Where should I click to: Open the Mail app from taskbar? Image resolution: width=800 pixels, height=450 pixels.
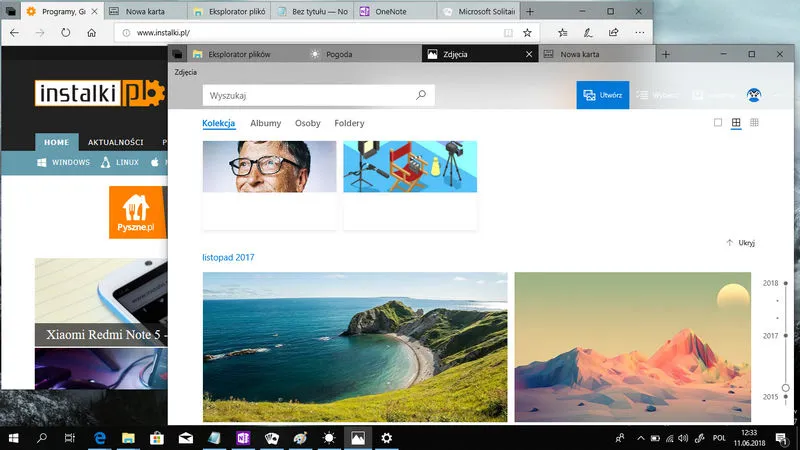[186, 438]
